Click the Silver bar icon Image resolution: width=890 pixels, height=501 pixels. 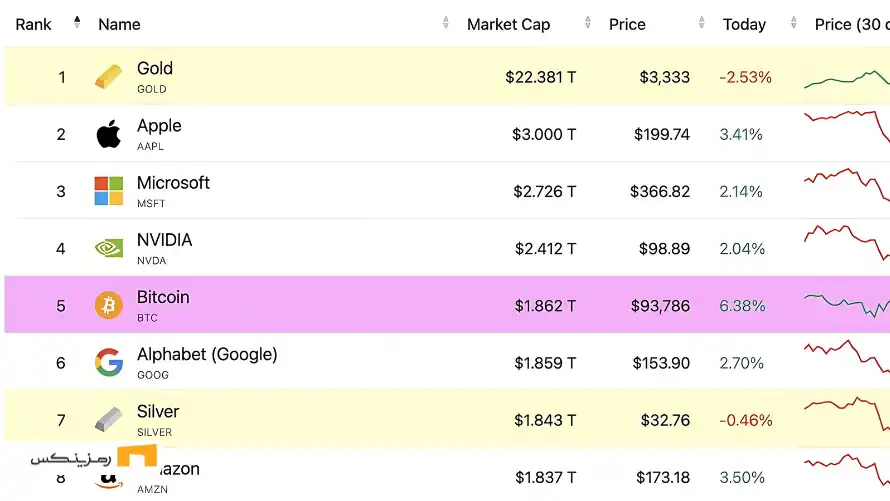tap(108, 419)
